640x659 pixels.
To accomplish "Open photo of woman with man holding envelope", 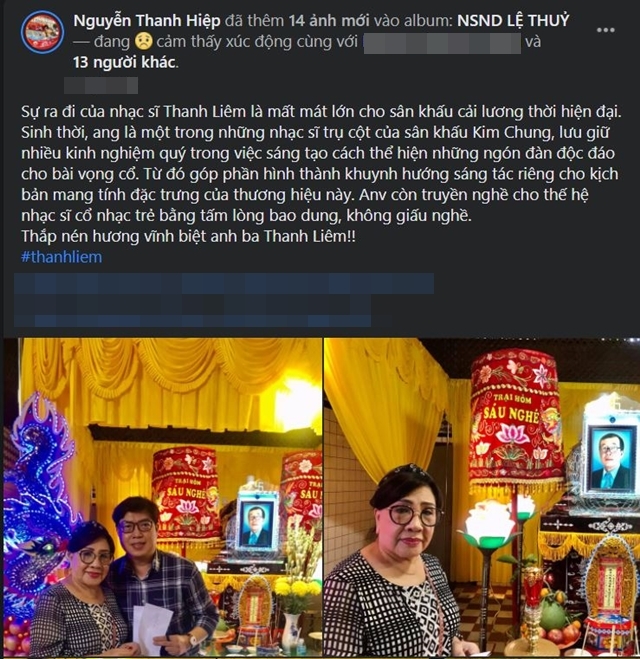I will coord(163,497).
